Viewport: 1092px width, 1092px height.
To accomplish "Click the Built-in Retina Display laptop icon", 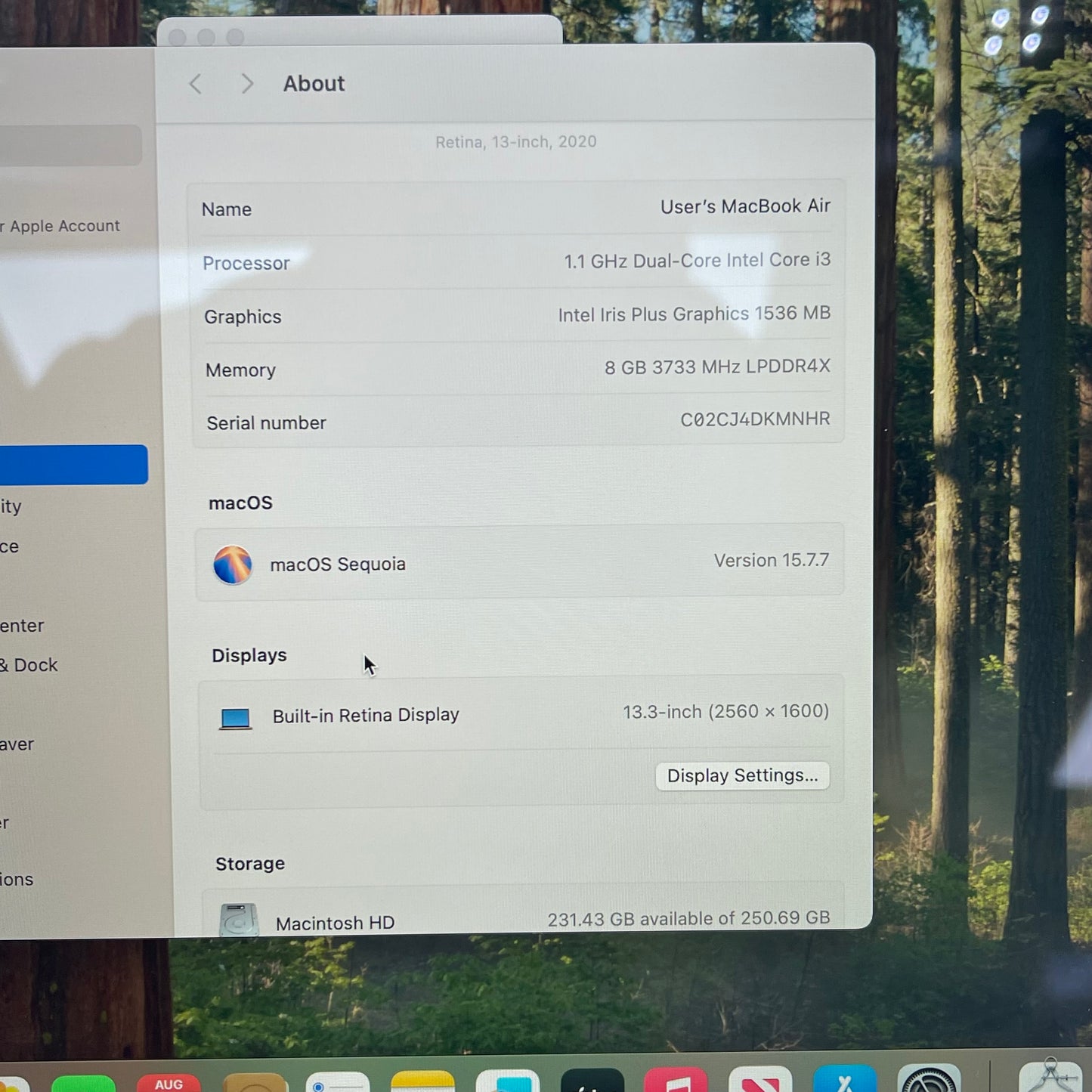I will pyautogui.click(x=235, y=718).
